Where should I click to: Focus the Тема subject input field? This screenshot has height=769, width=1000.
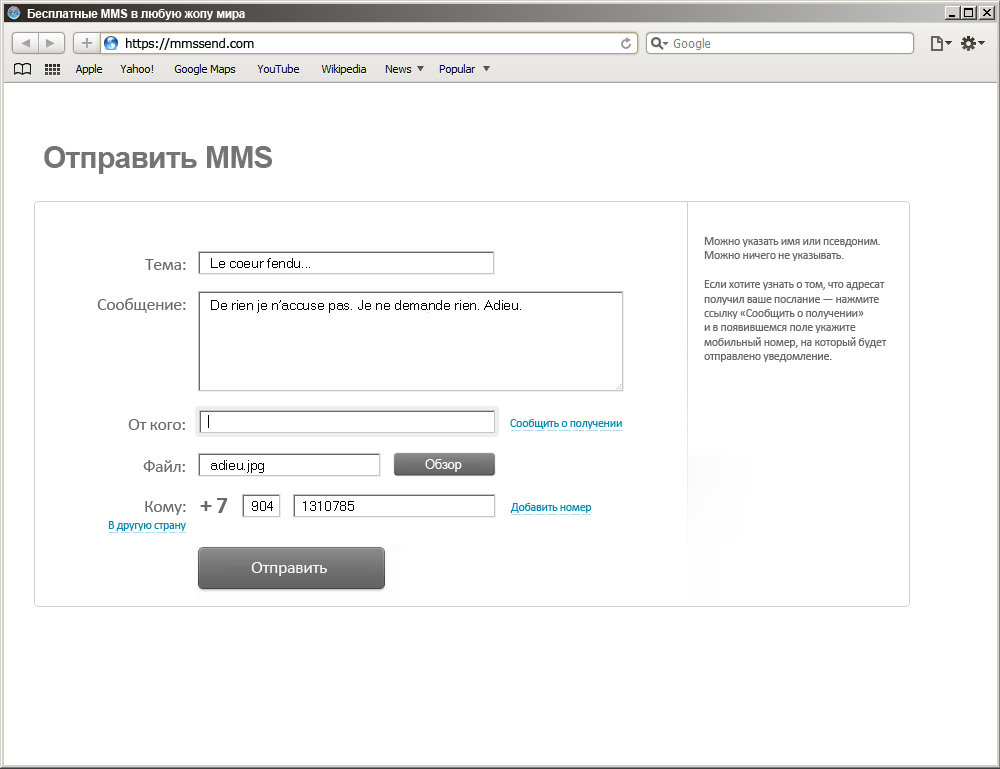[346, 263]
